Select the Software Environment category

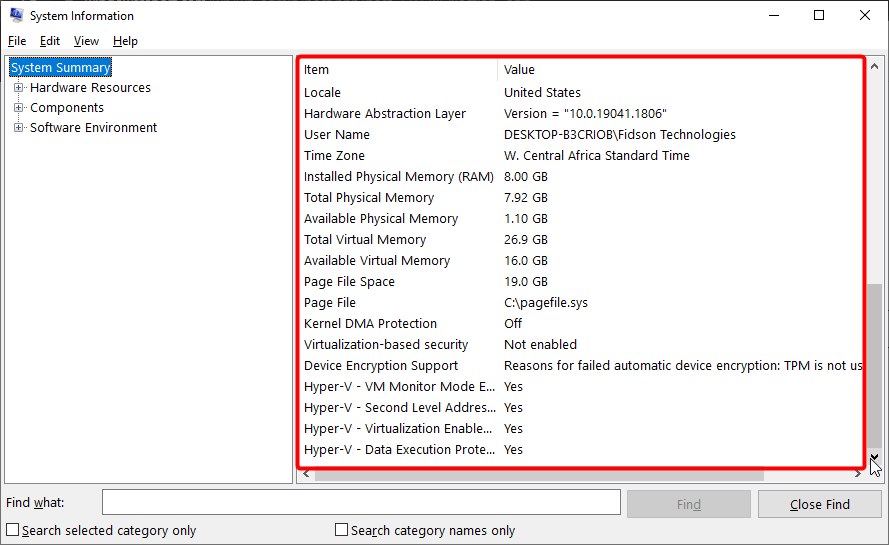coord(94,128)
